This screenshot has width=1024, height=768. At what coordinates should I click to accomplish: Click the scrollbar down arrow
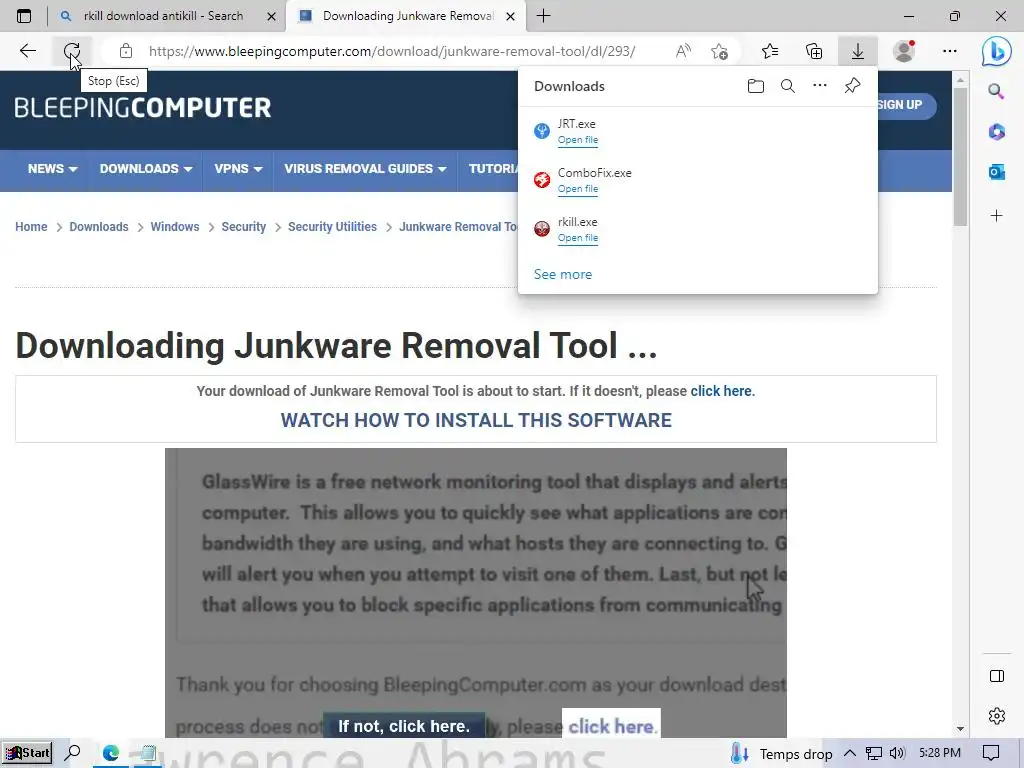point(960,729)
